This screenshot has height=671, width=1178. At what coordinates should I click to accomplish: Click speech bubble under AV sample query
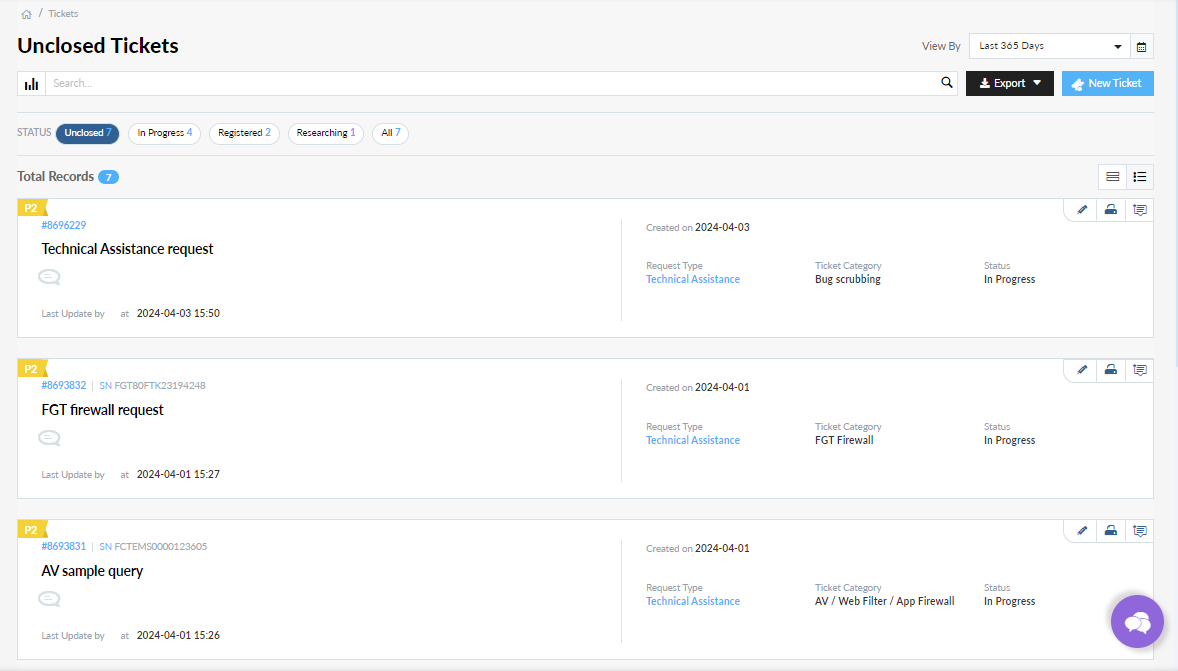tap(50, 599)
